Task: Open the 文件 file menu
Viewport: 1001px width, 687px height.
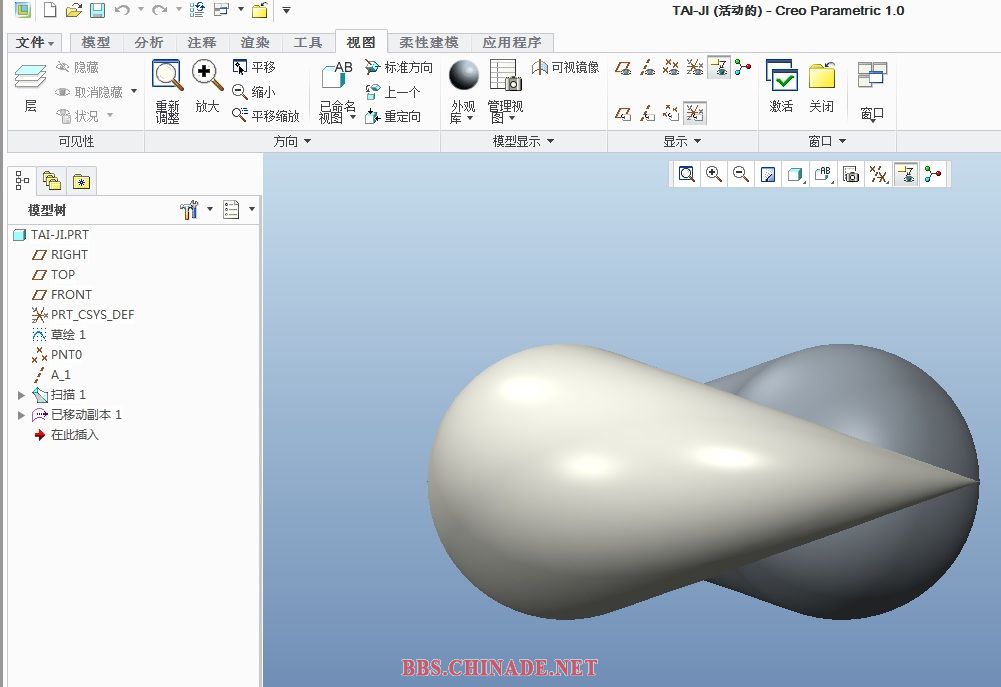Action: (36, 43)
